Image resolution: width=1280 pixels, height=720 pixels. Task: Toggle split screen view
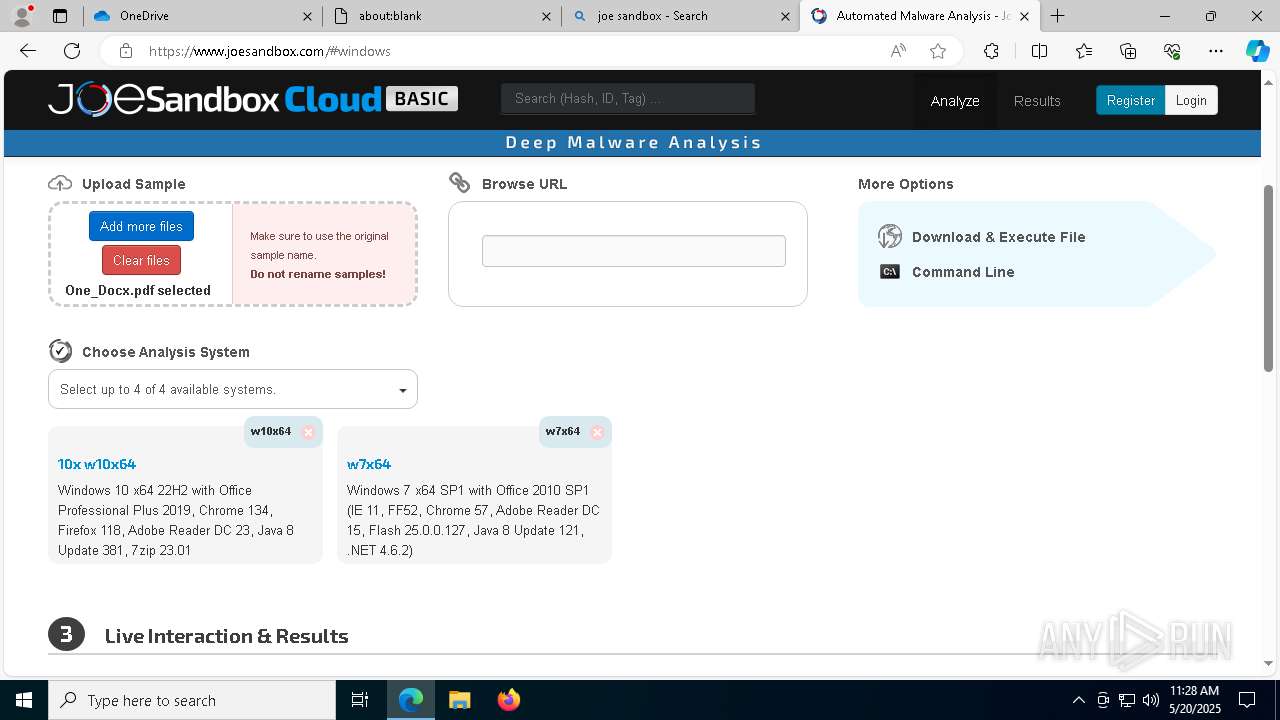[x=1039, y=51]
